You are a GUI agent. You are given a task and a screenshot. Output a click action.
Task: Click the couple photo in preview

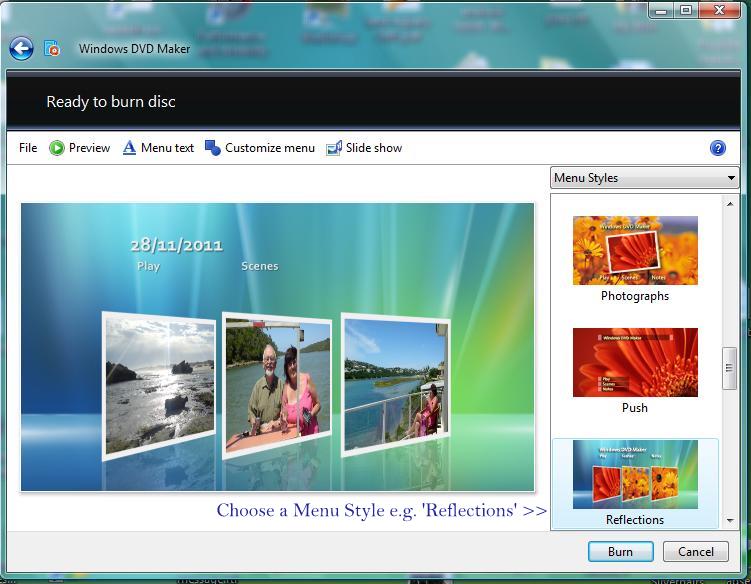click(277, 386)
